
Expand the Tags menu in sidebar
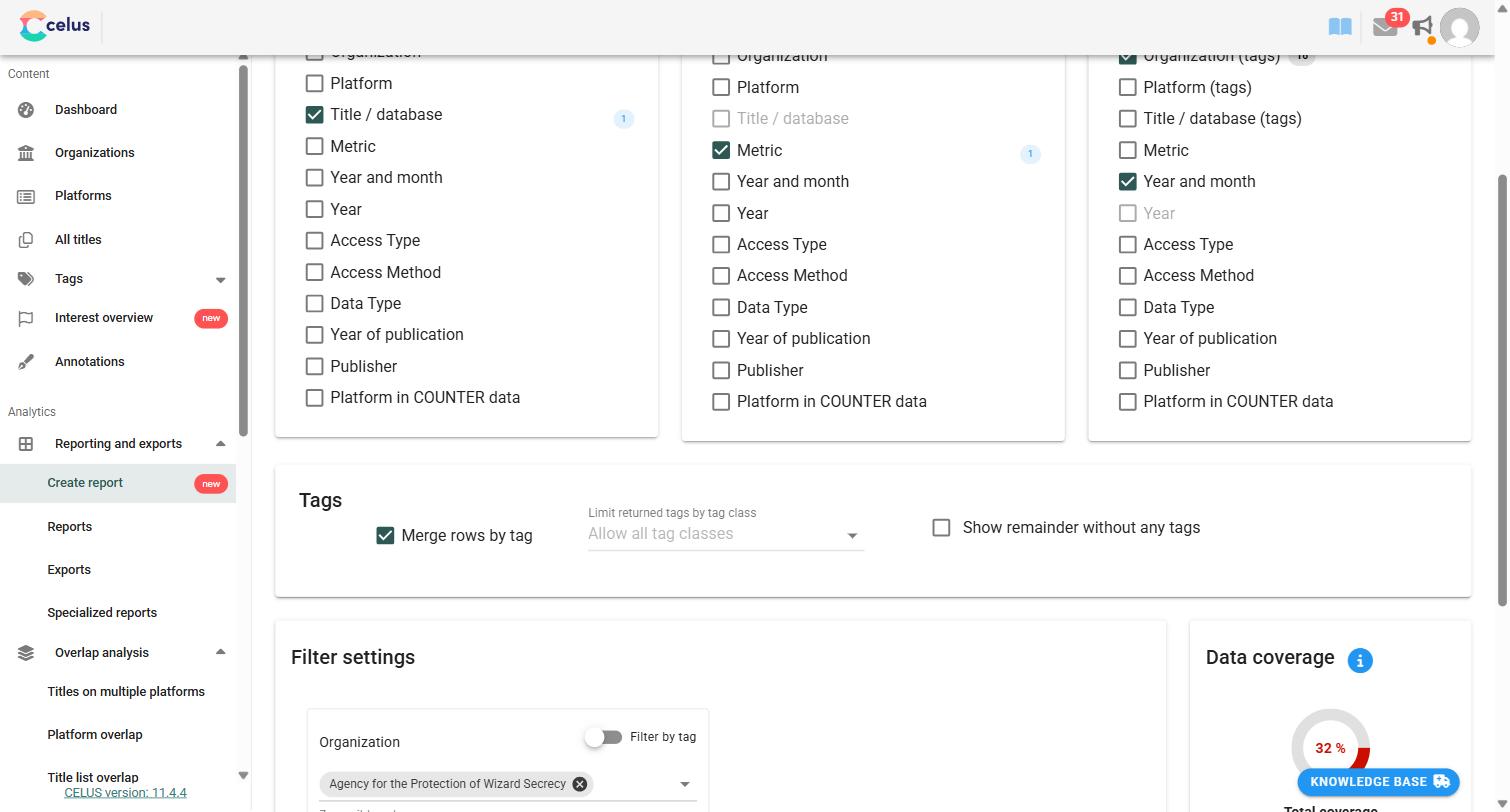pos(221,280)
